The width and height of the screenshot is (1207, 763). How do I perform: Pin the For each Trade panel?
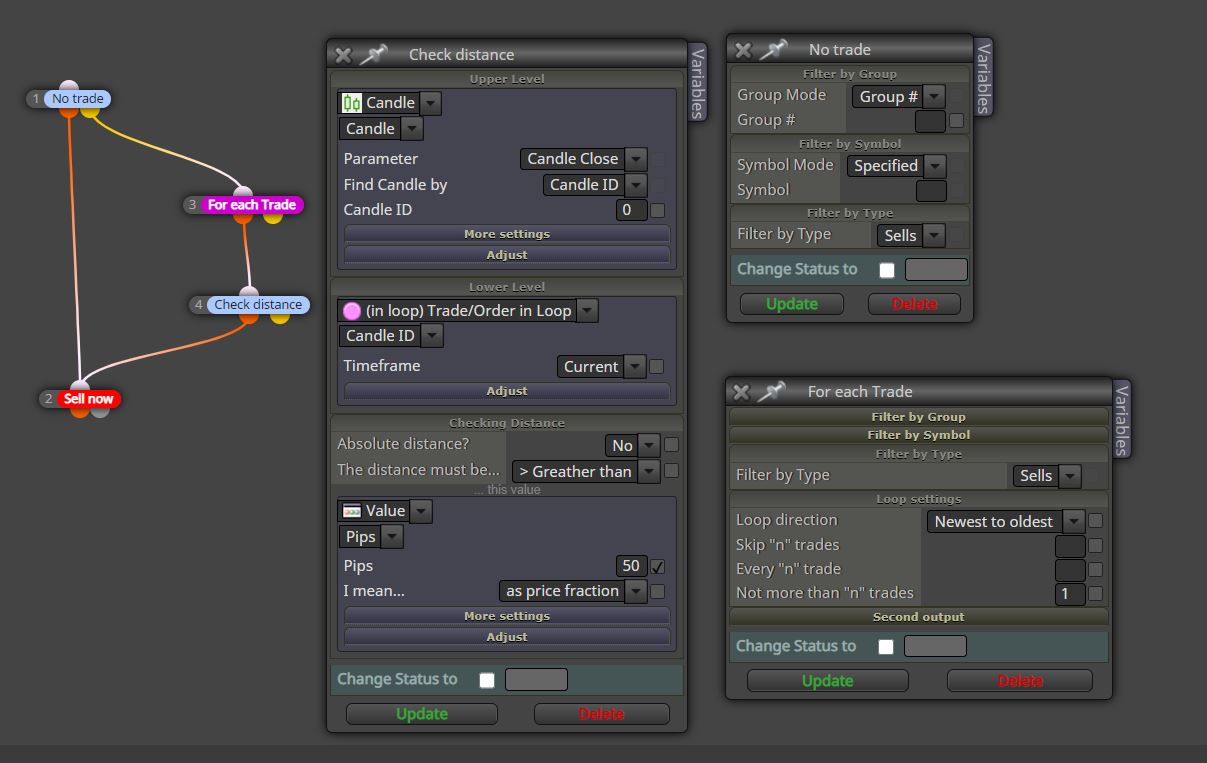(771, 392)
